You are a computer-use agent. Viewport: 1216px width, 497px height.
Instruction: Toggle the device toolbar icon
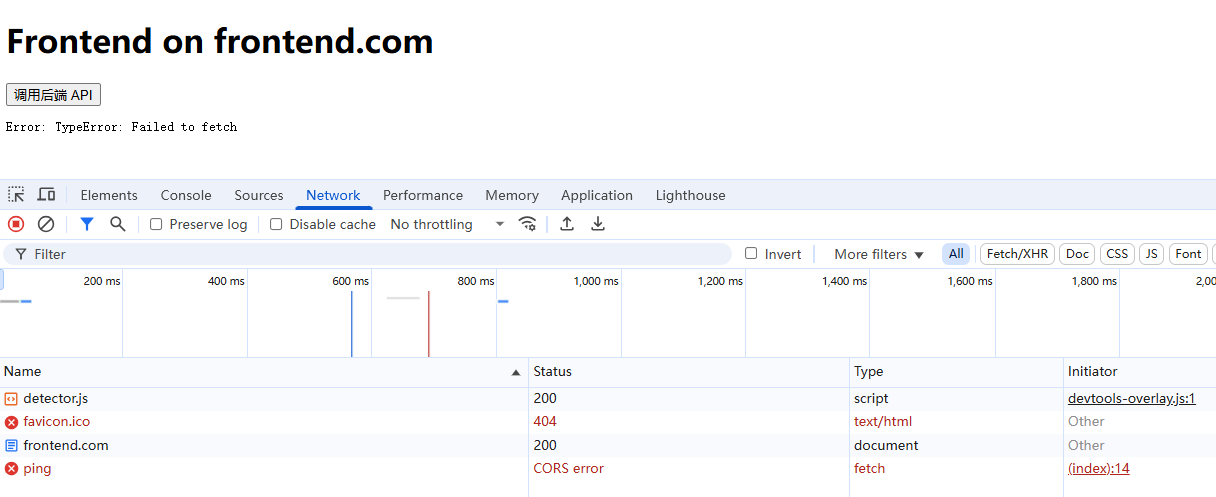[46, 195]
